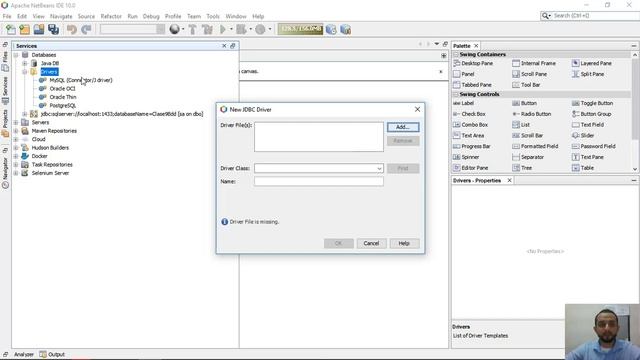Open the Output tab at bottom

pos(52,354)
